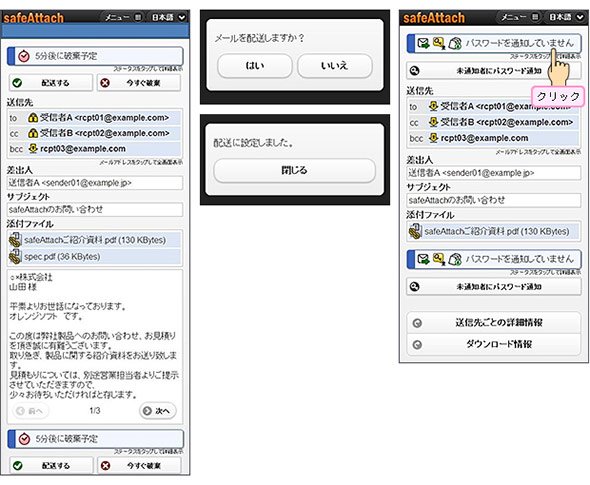Open safeAttachご紹介資料.pdf attachment in right window
The width and height of the screenshot is (590, 485).
tap(494, 231)
